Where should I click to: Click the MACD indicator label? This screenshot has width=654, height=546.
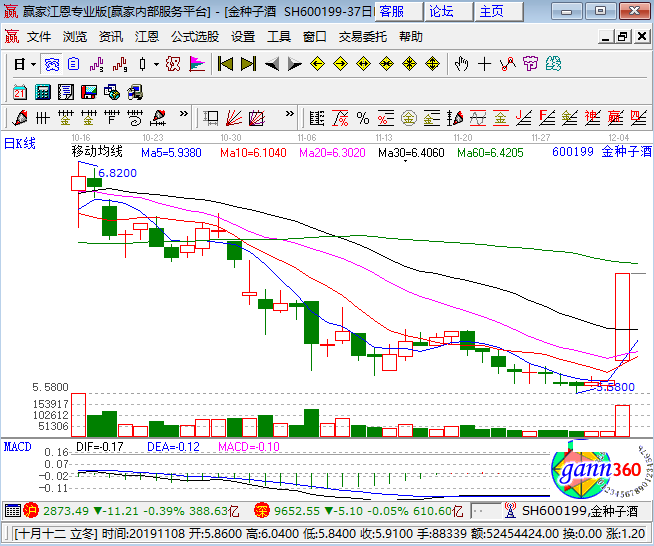coord(18,447)
